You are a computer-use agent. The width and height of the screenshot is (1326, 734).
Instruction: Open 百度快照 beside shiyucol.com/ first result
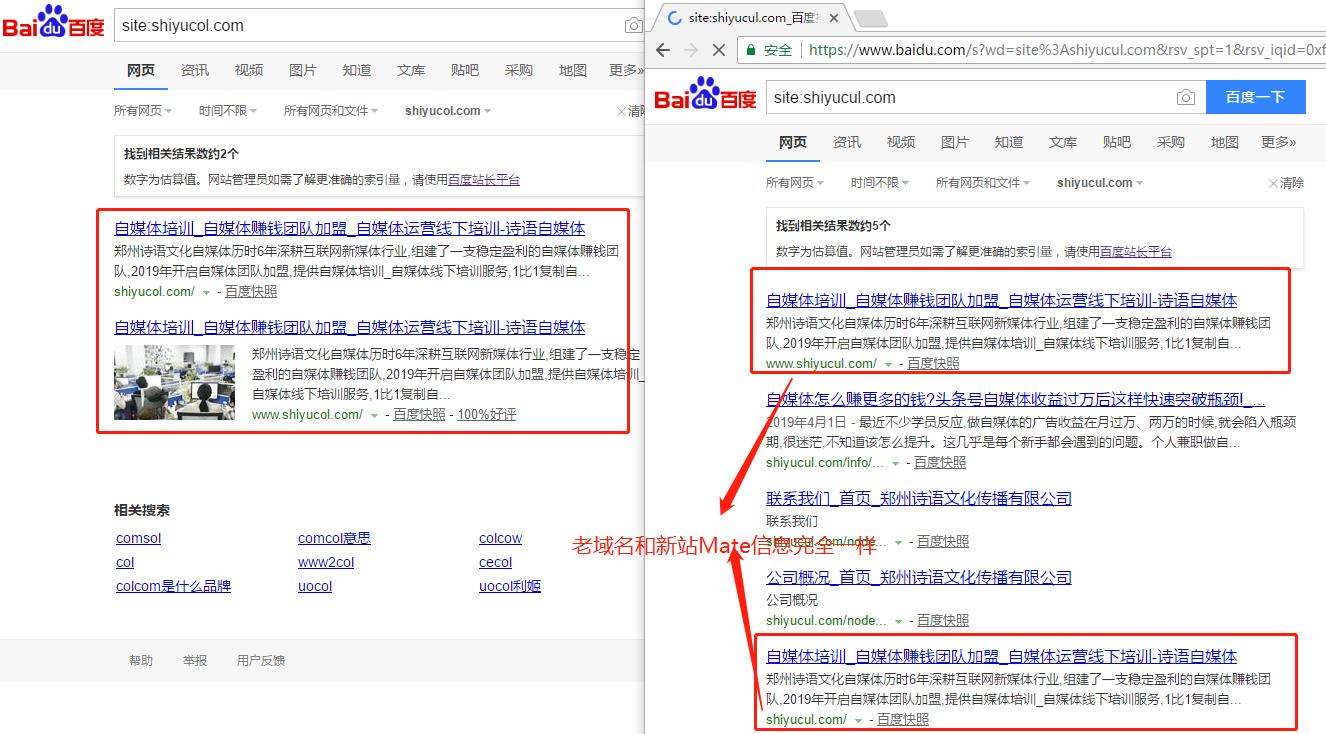pyautogui.click(x=251, y=292)
